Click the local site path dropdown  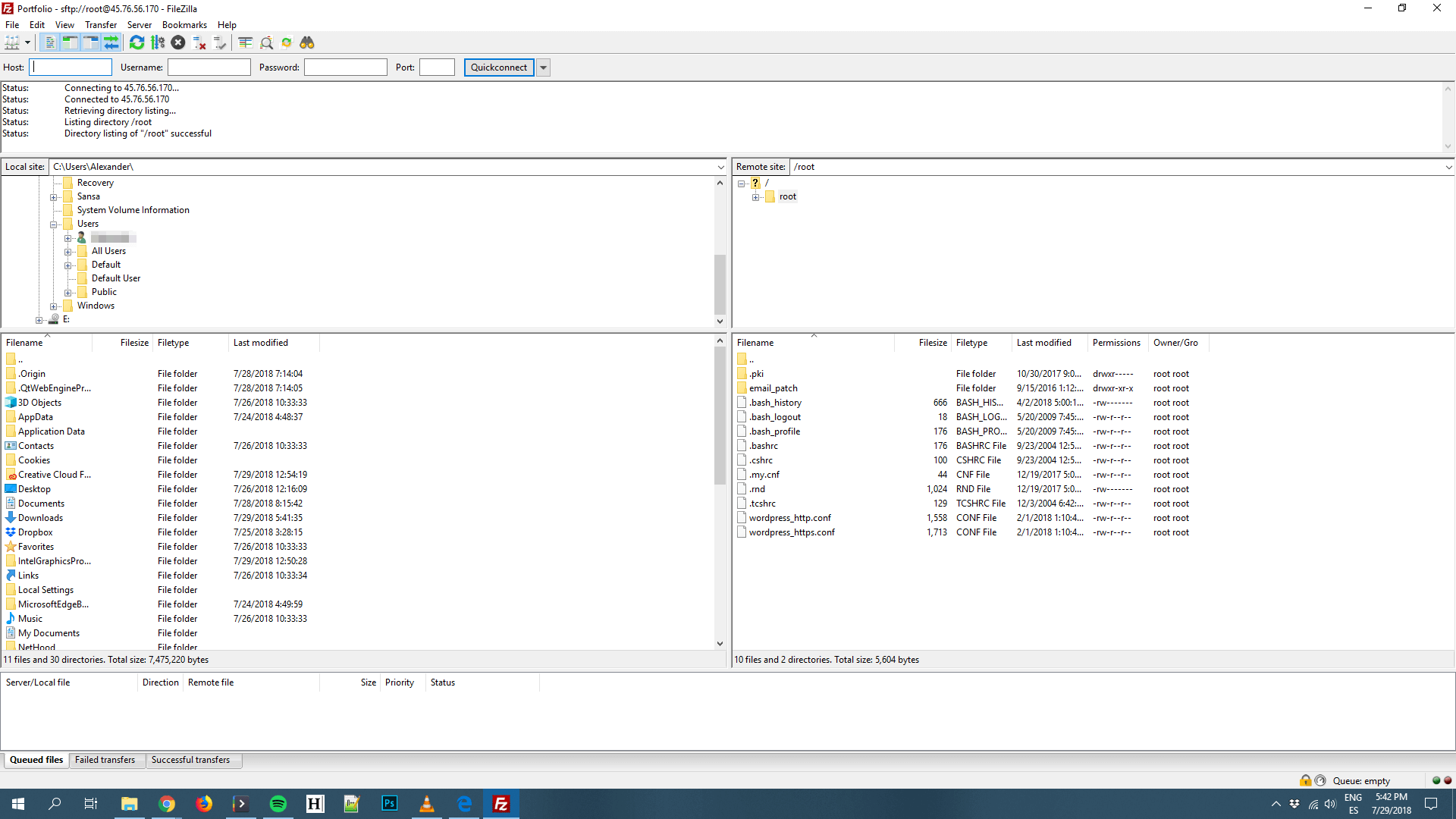click(721, 166)
